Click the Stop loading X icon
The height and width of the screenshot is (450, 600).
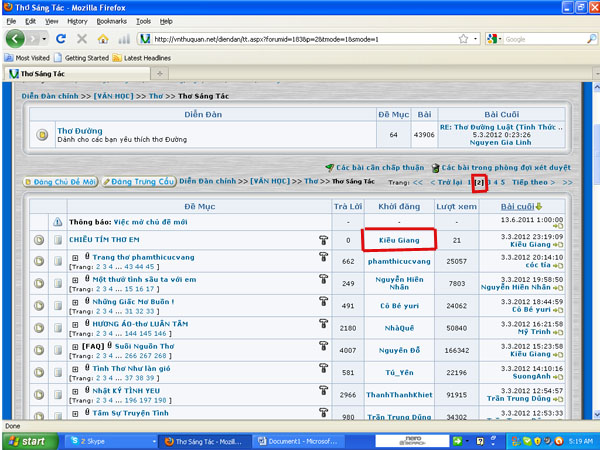coord(82,39)
